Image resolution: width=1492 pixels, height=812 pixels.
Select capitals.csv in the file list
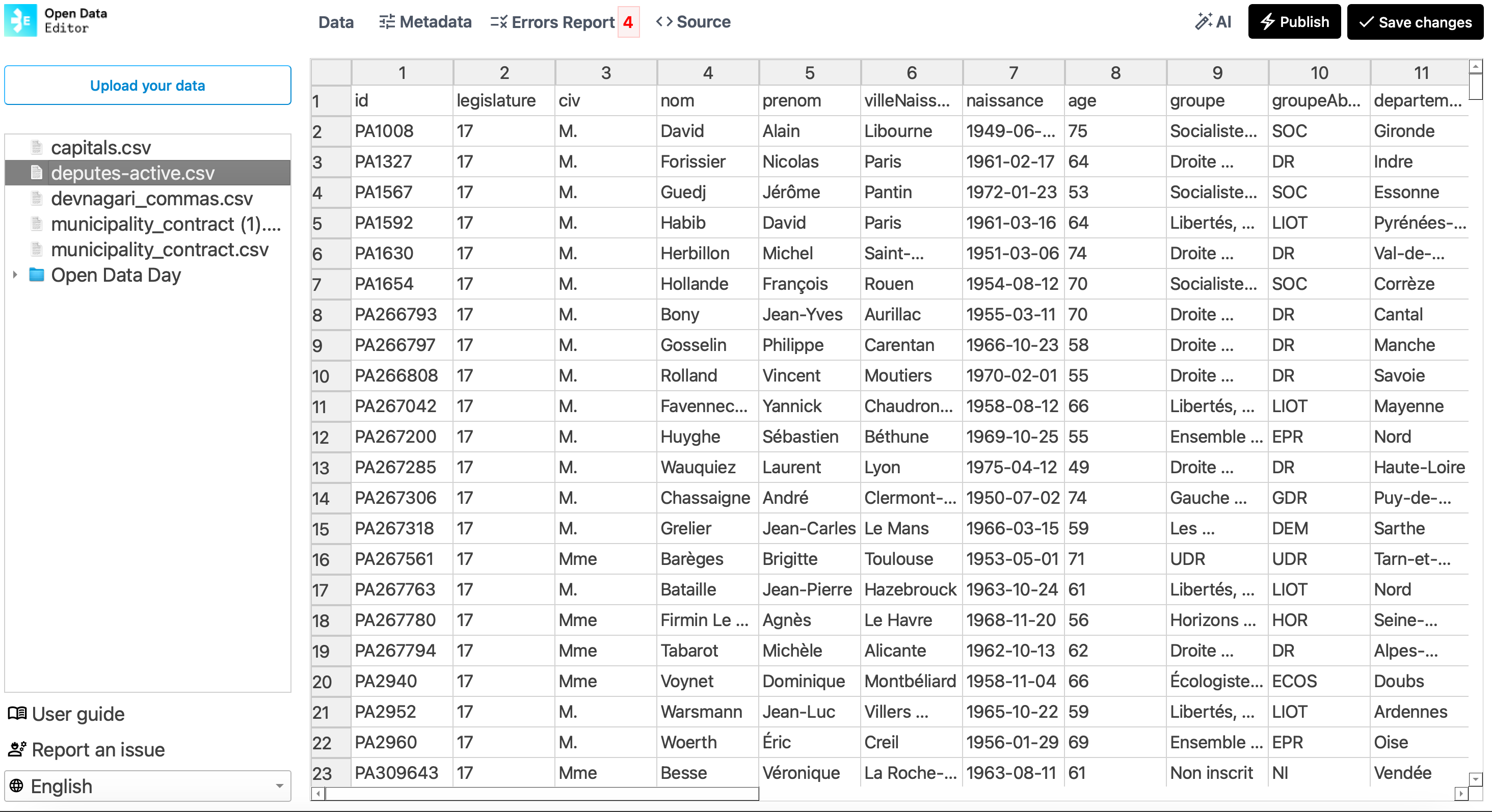[147, 147]
